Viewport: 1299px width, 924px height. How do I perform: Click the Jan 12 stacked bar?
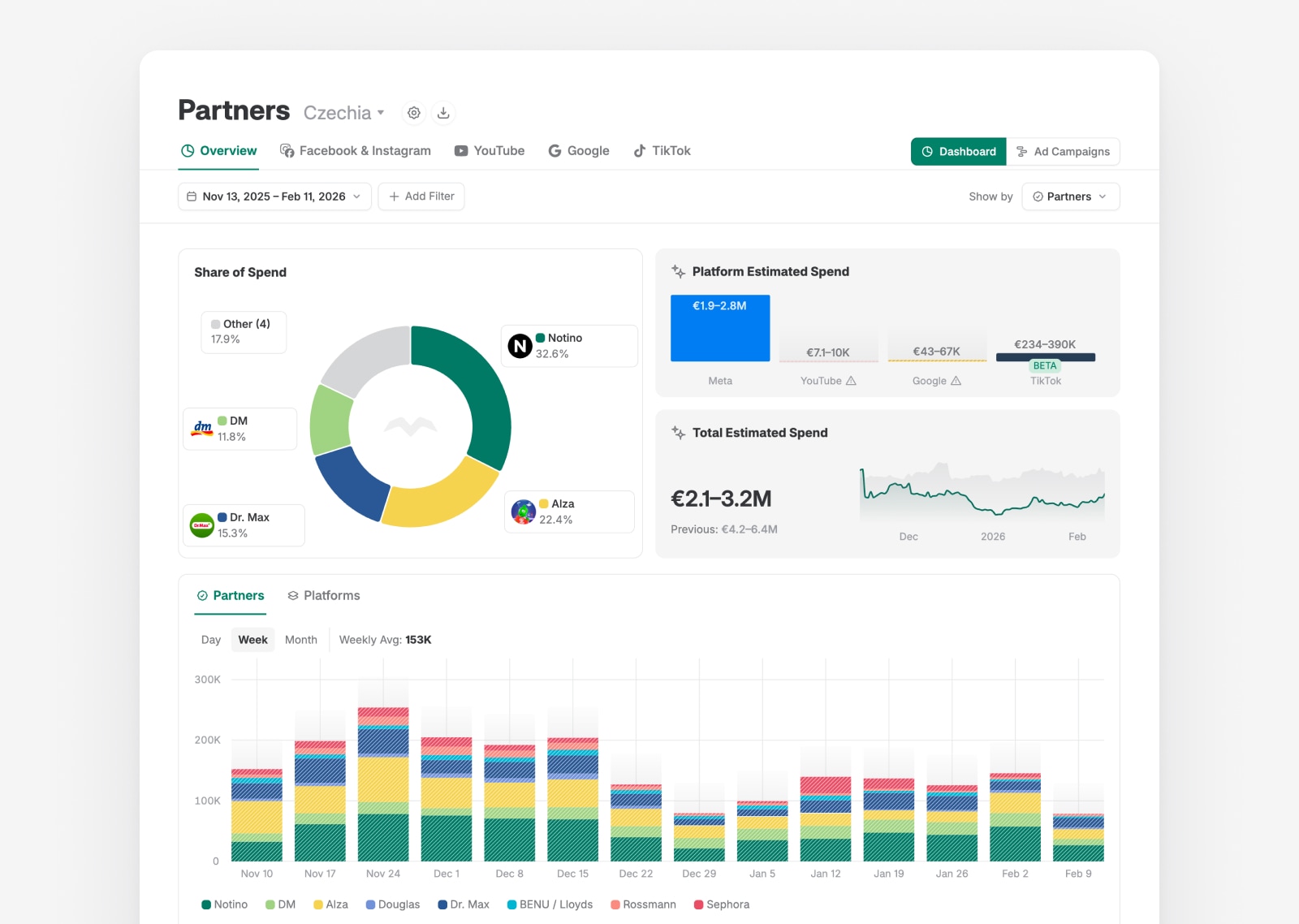[826, 818]
